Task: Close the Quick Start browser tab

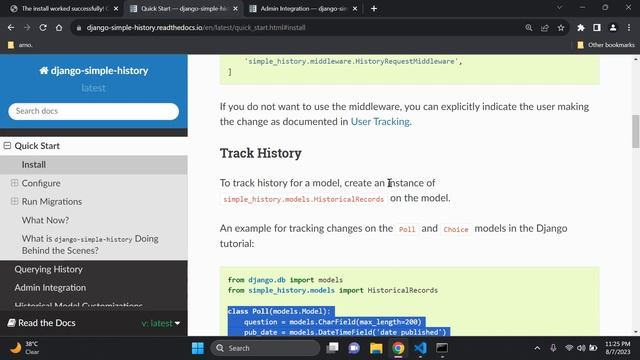Action: (236, 9)
